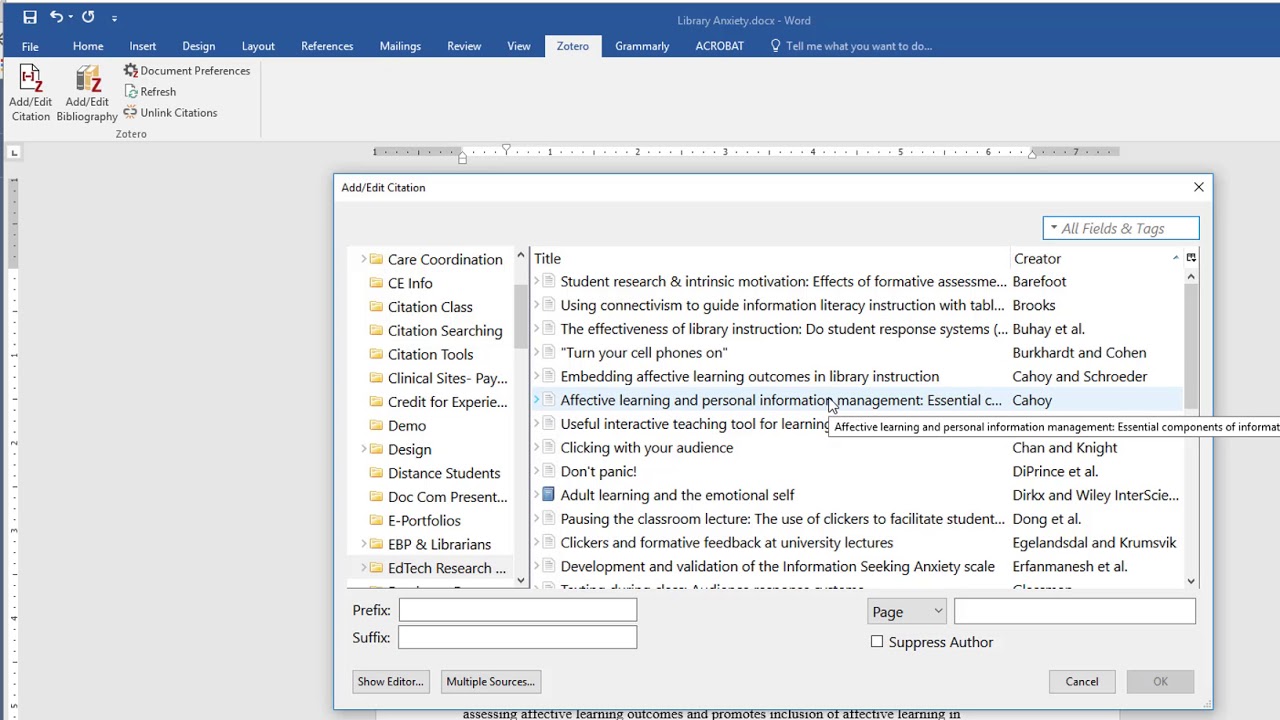Viewport: 1280px width, 720px height.
Task: Click the Add/Edit Citation ribbon icon
Action: (x=30, y=80)
